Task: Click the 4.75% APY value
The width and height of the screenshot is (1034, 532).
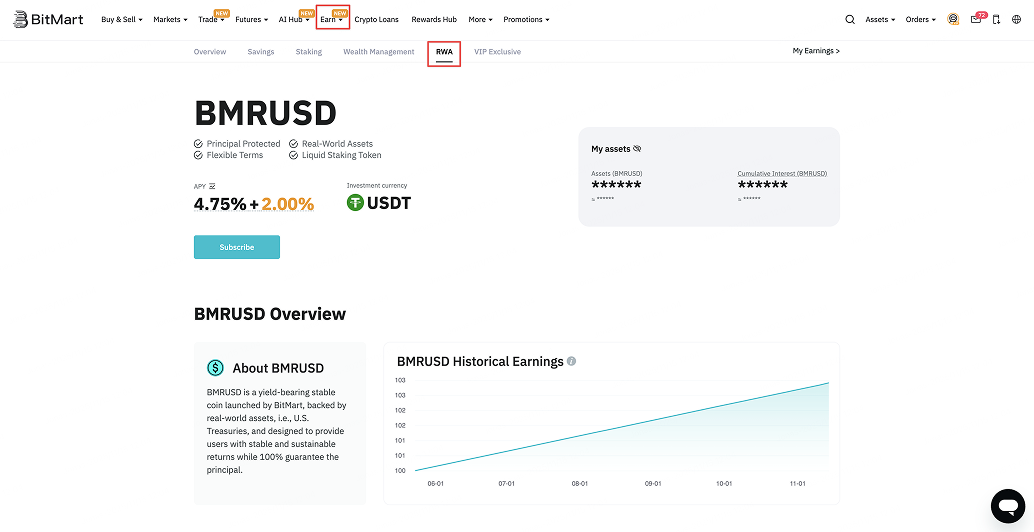Action: click(220, 204)
